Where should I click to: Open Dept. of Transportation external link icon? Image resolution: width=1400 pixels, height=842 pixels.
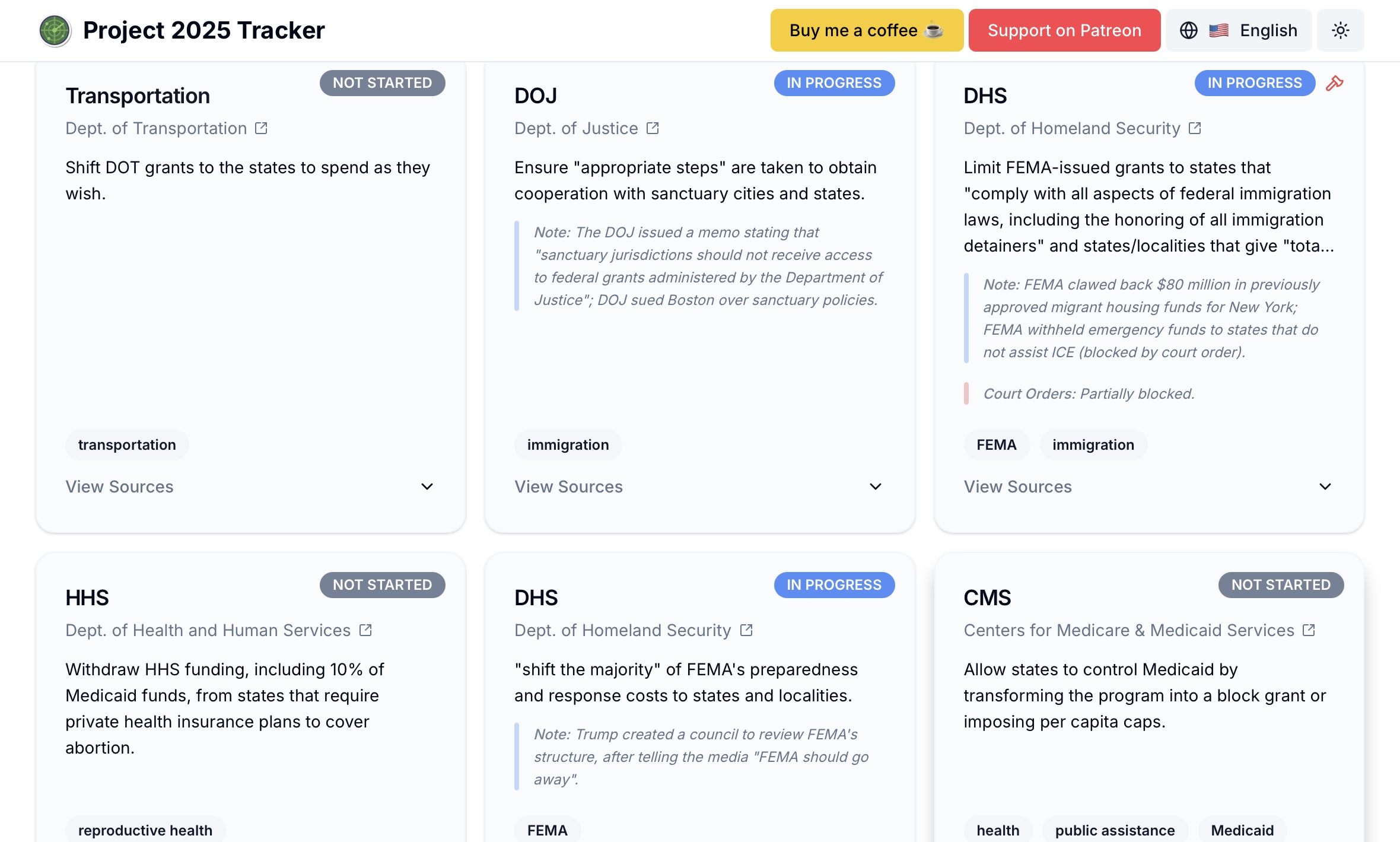(x=261, y=128)
